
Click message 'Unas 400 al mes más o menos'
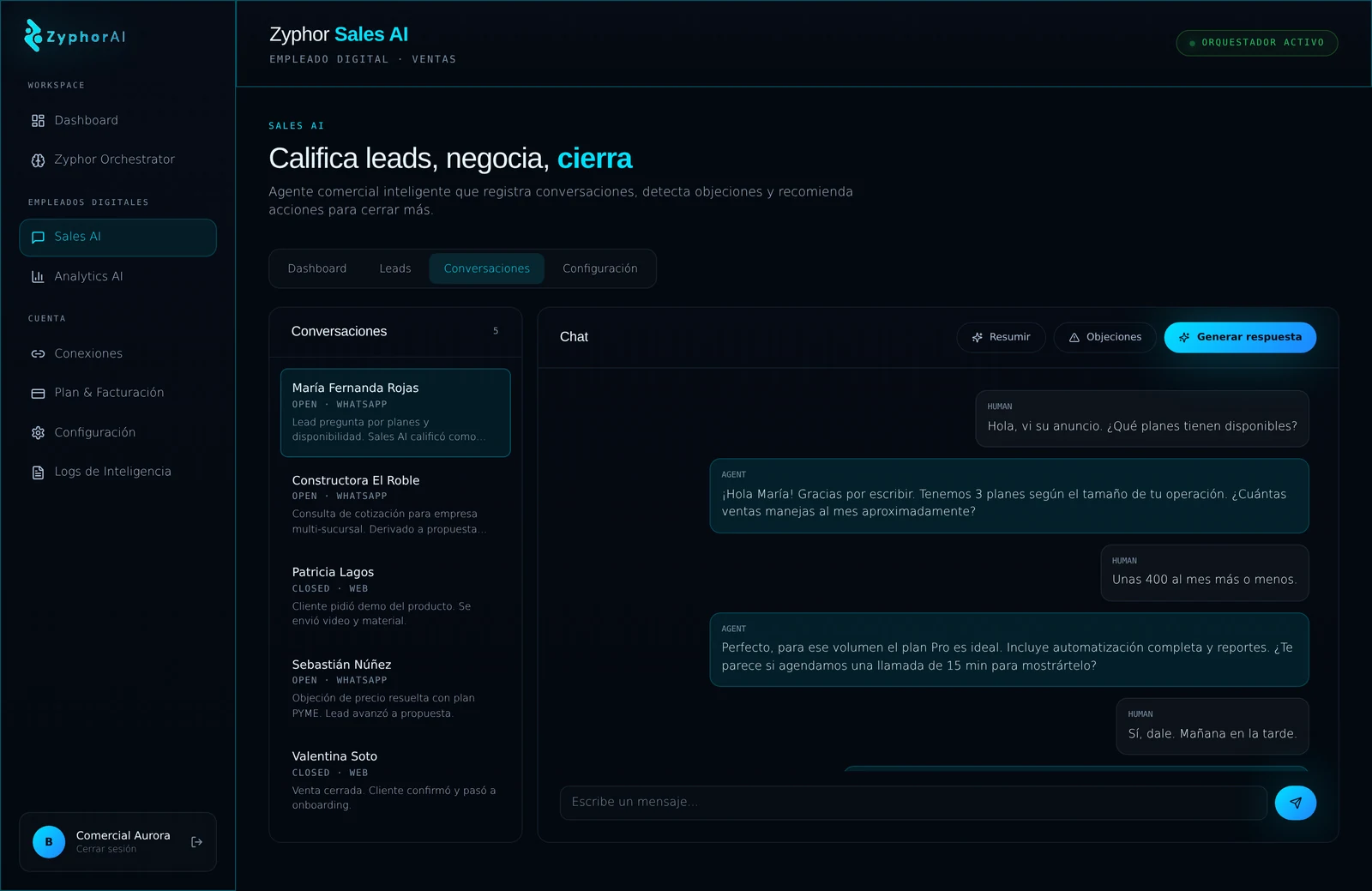point(1205,573)
